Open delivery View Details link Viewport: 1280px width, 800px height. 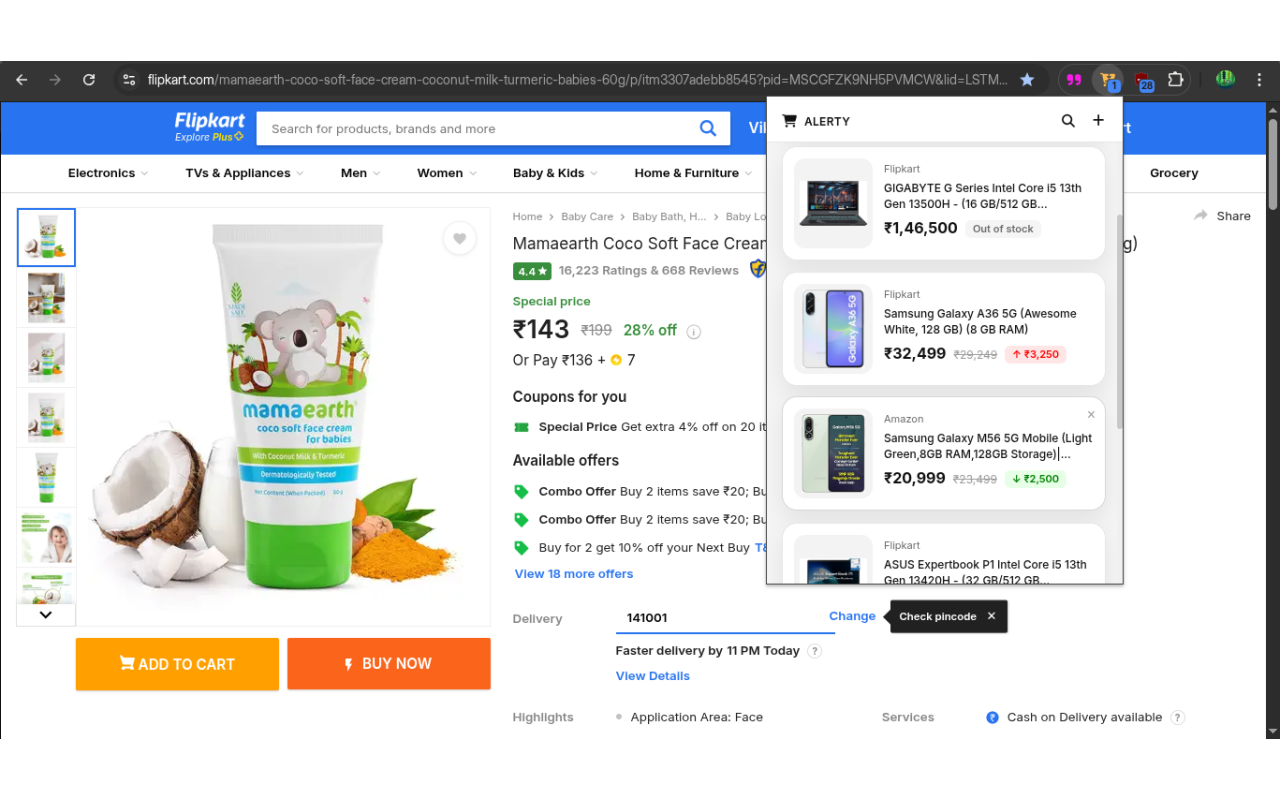point(653,676)
